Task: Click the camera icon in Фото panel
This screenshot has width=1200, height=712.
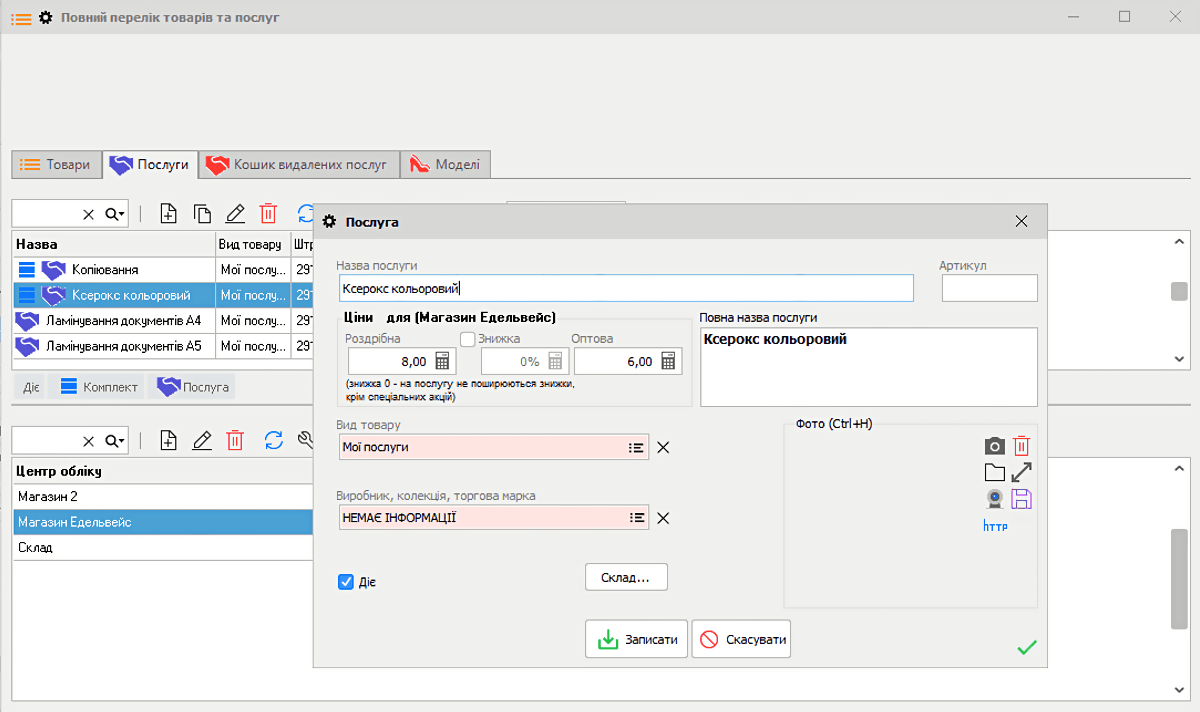Action: (x=994, y=446)
